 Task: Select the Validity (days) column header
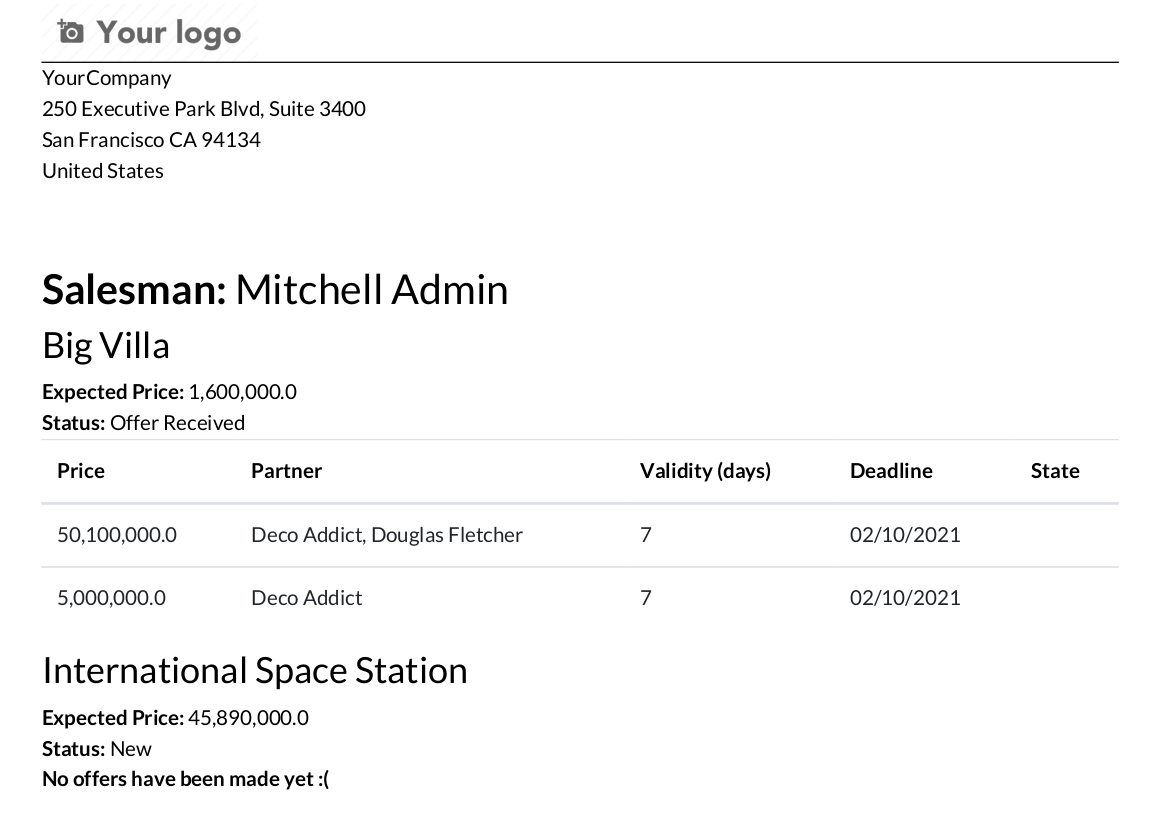pyautogui.click(x=705, y=470)
